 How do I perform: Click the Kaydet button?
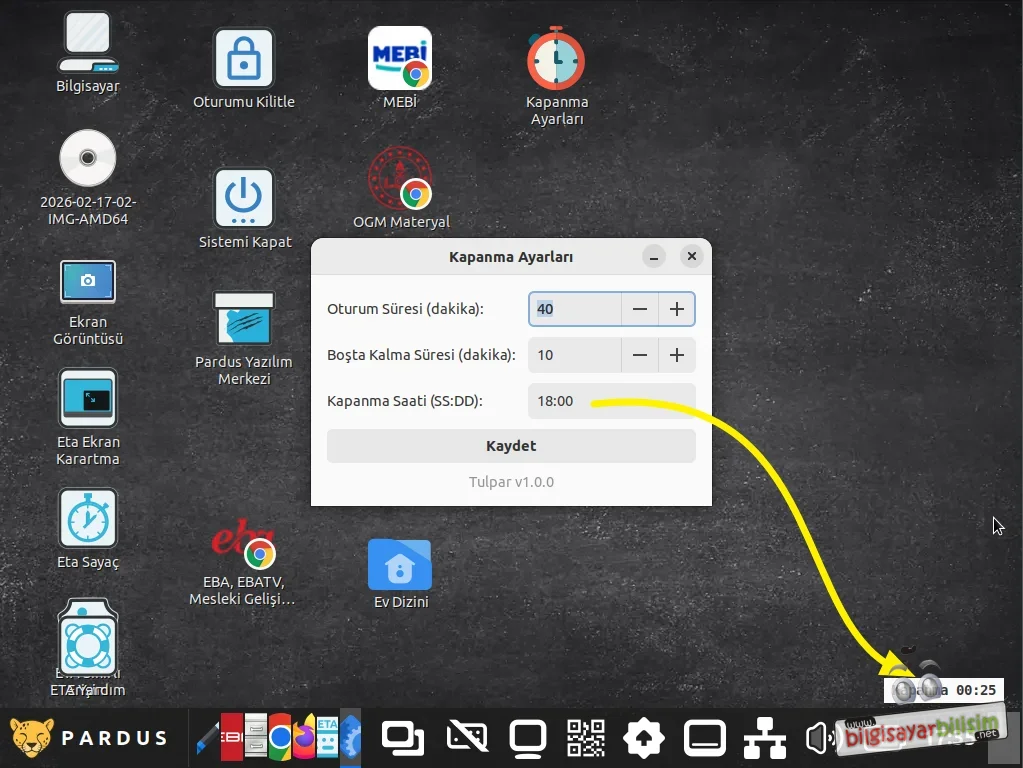click(511, 446)
